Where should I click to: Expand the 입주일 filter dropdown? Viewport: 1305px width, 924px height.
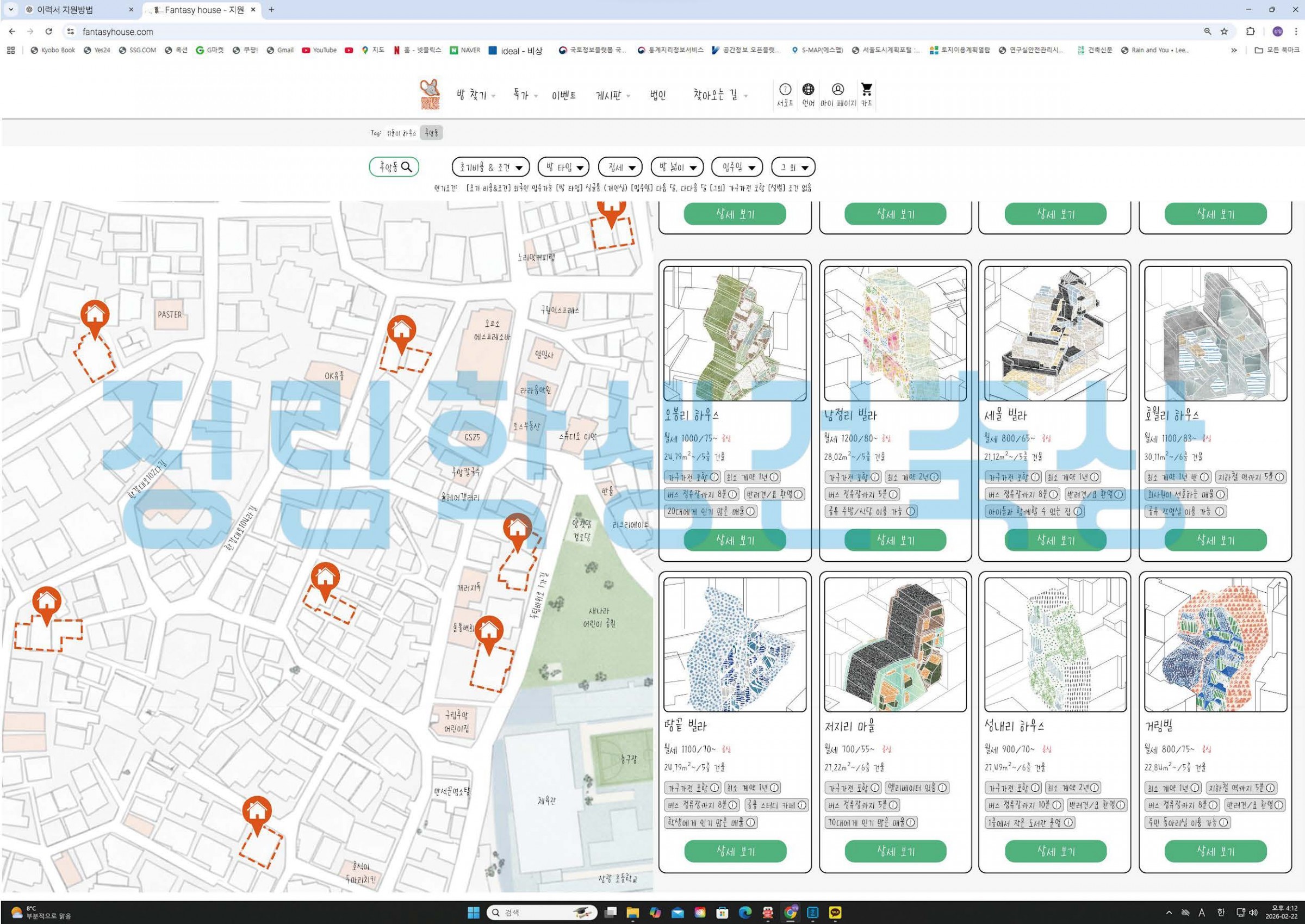click(737, 168)
